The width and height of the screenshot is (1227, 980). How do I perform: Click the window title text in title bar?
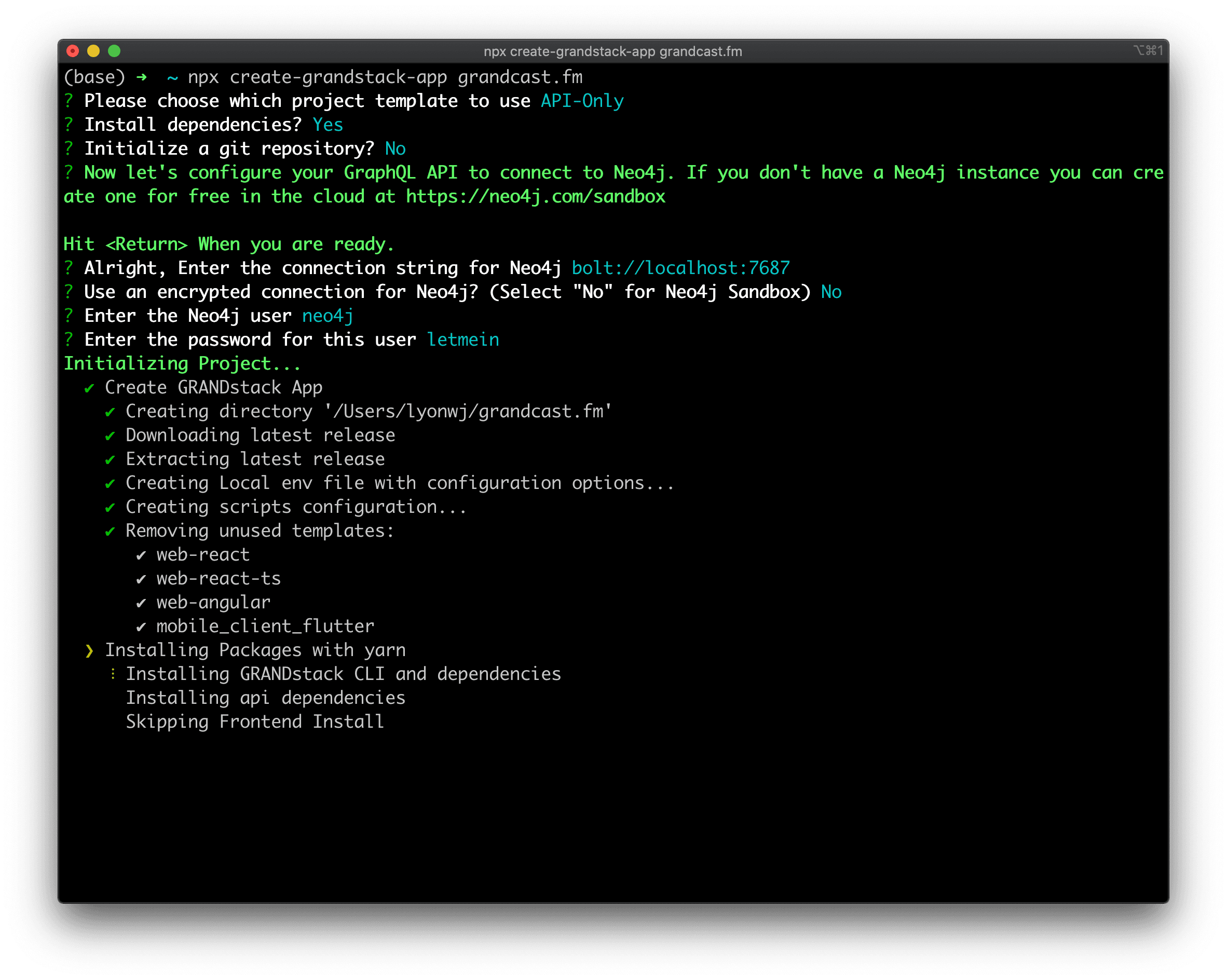612,52
